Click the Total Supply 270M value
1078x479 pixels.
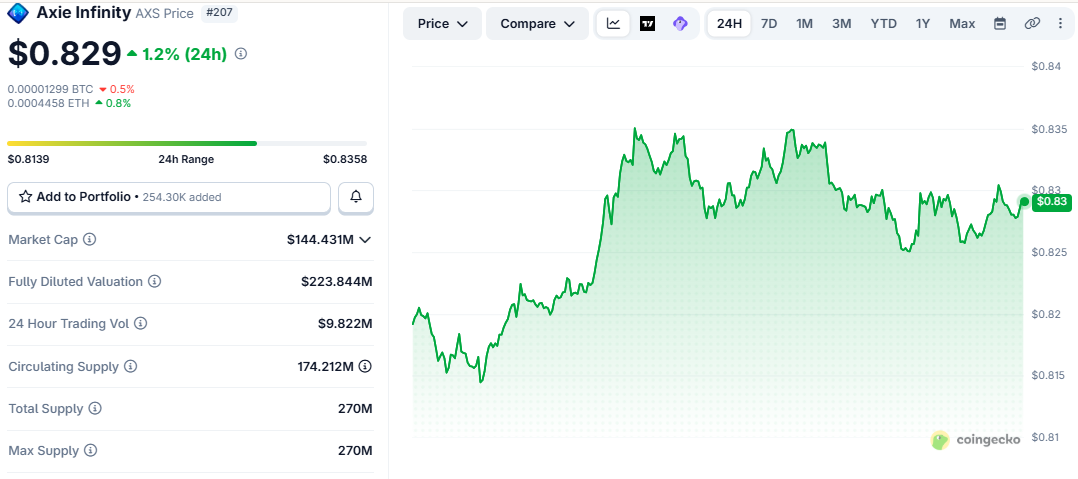[356, 409]
